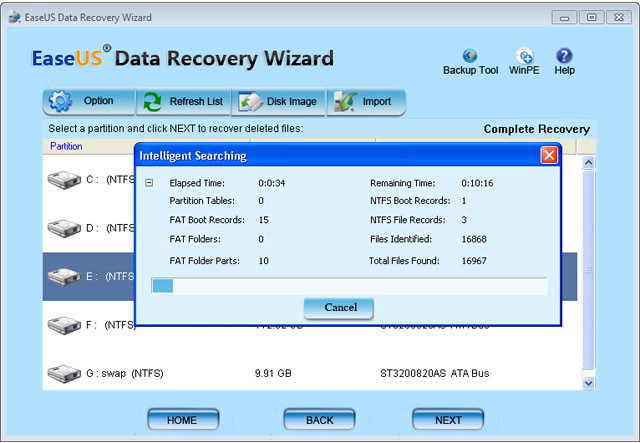This screenshot has width=640, height=443.
Task: Close the Intelligent Searching dialog
Action: pyautogui.click(x=549, y=156)
